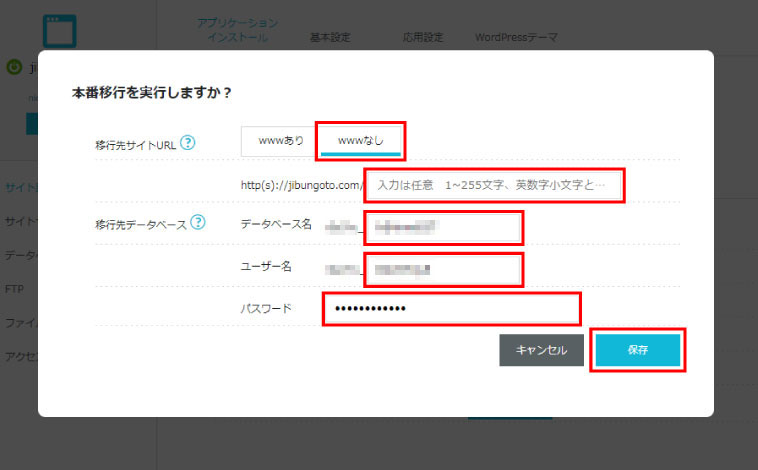The width and height of the screenshot is (758, 470).
Task: Click into the パスワード field
Action: click(451, 309)
